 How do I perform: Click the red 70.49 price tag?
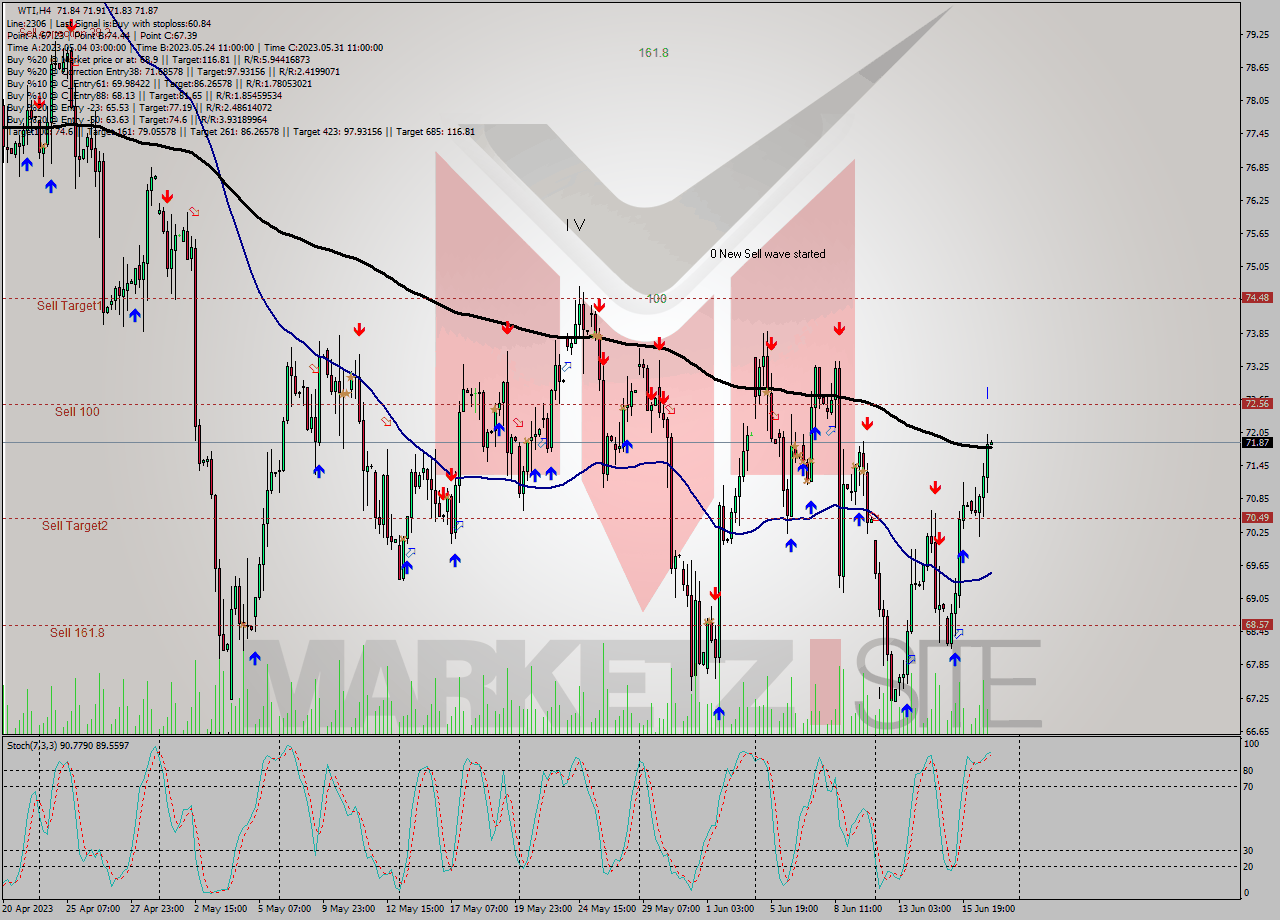(1257, 517)
